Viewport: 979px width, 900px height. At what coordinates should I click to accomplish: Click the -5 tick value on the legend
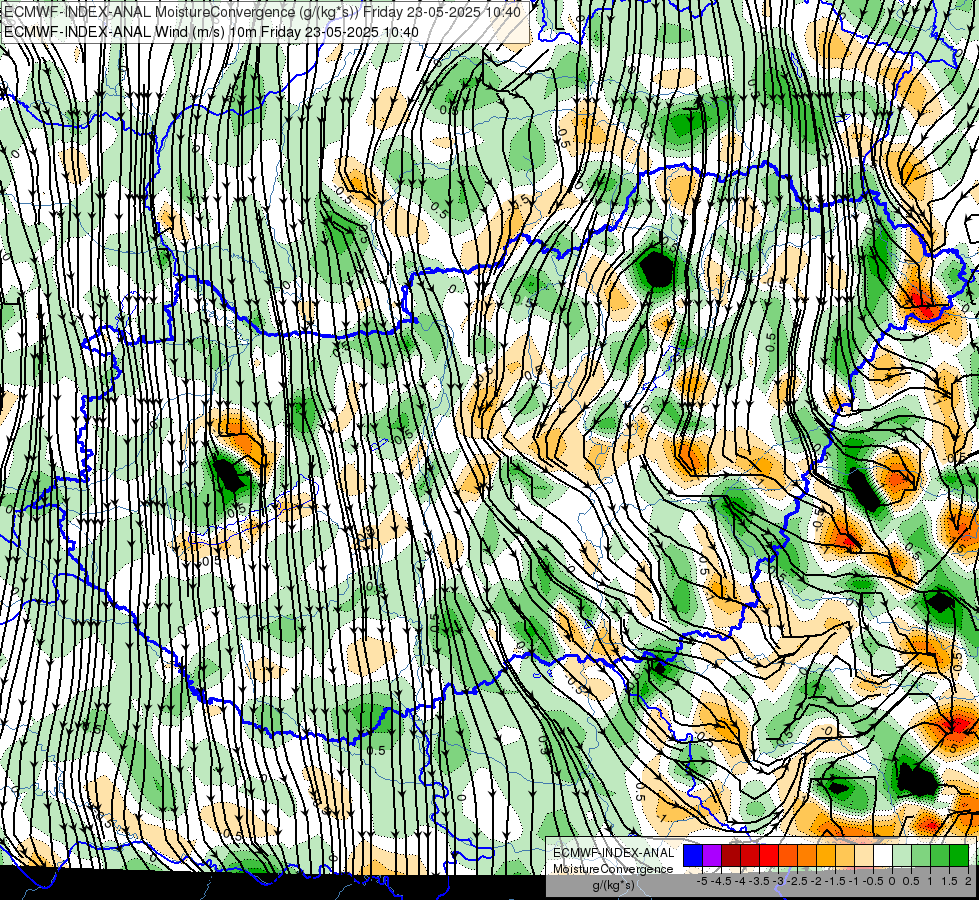702,881
